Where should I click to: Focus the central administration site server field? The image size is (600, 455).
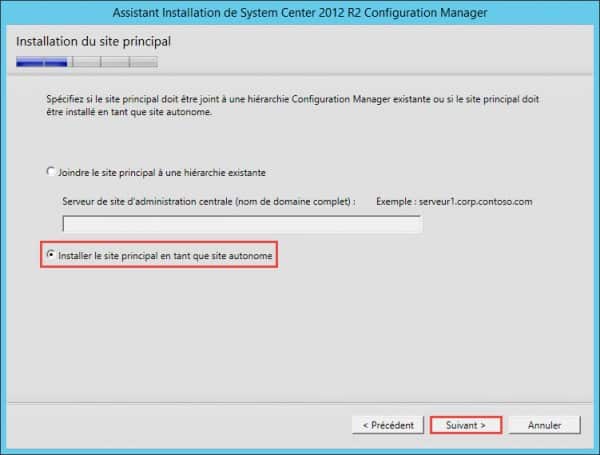tap(243, 224)
